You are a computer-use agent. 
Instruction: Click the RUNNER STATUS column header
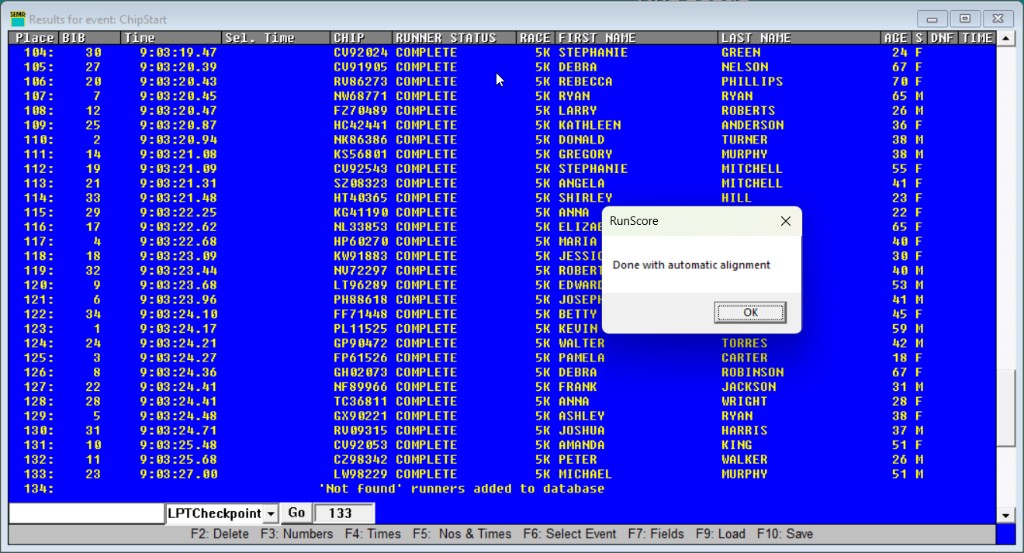pos(455,38)
